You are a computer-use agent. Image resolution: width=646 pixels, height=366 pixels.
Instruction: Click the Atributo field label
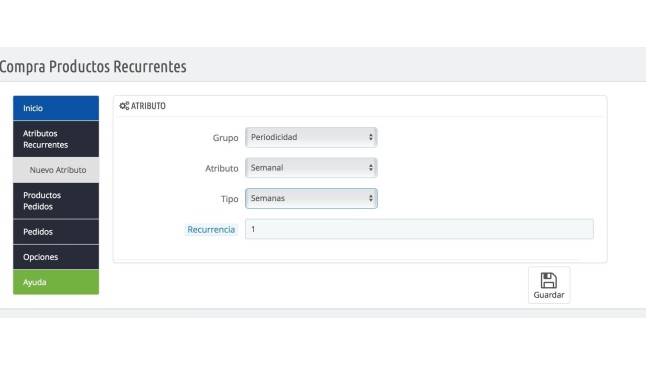(x=222, y=168)
